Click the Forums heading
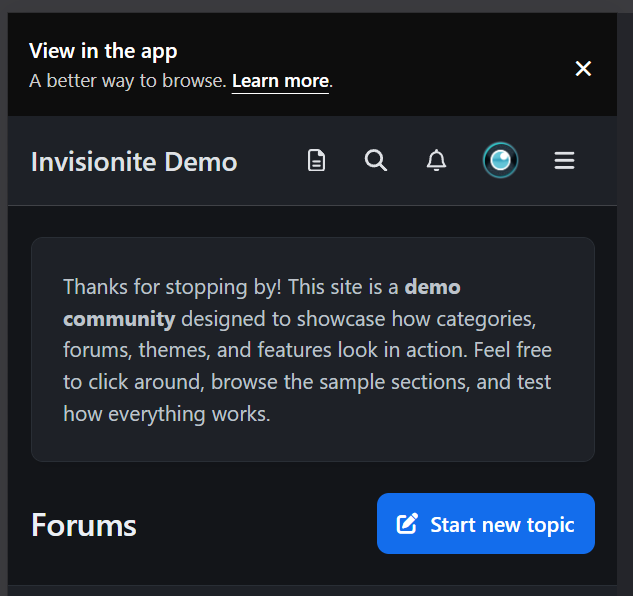 (84, 525)
